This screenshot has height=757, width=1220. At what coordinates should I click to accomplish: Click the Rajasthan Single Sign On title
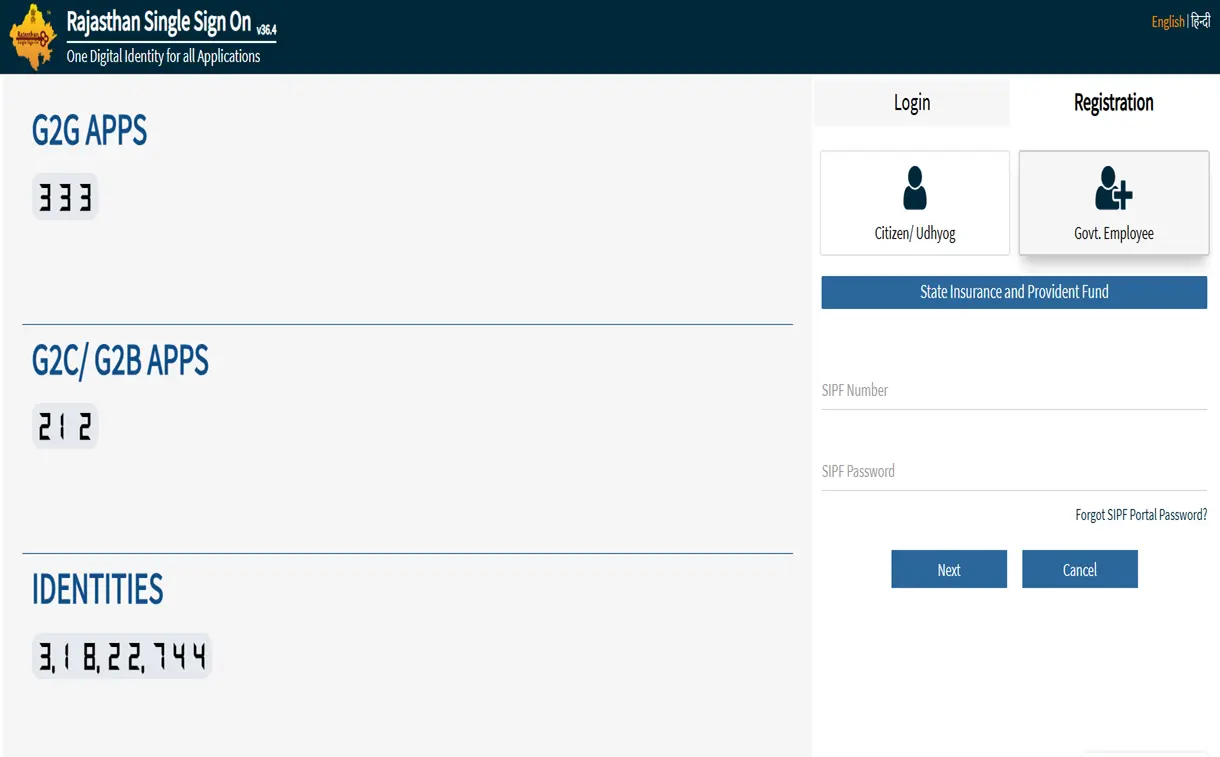(158, 21)
